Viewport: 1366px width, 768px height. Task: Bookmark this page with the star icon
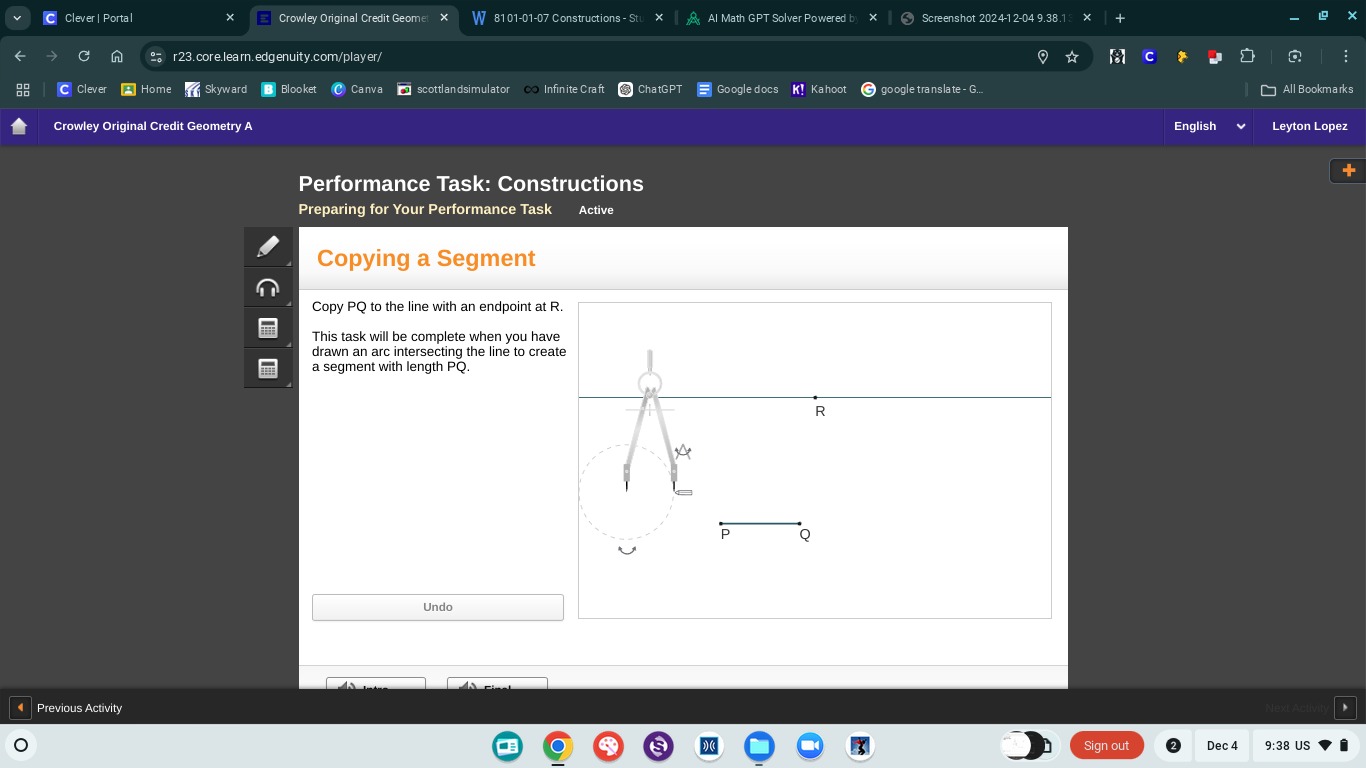[x=1072, y=57]
